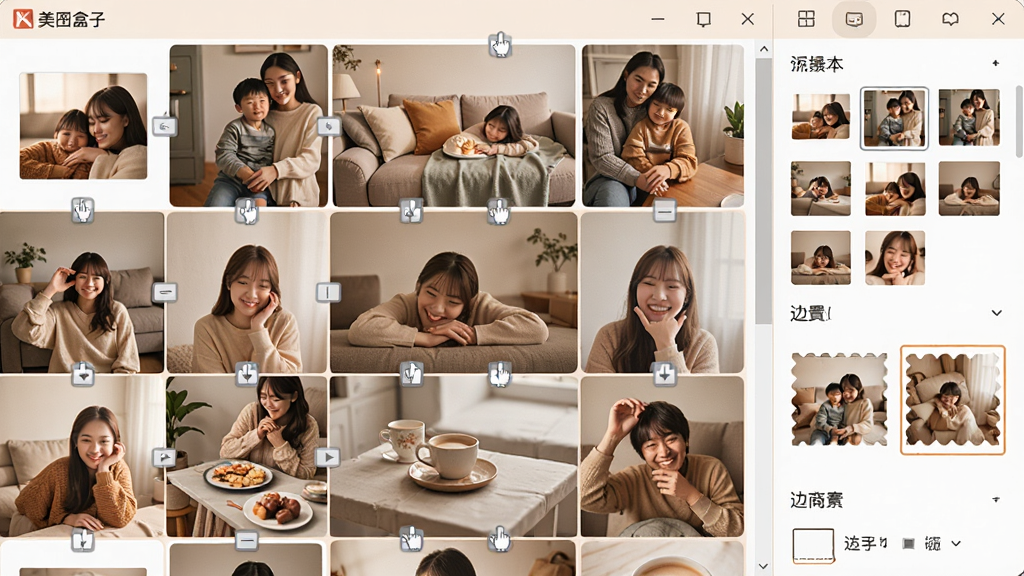This screenshot has height=576, width=1024.
Task: Maximize the main collage window
Action: click(x=703, y=20)
